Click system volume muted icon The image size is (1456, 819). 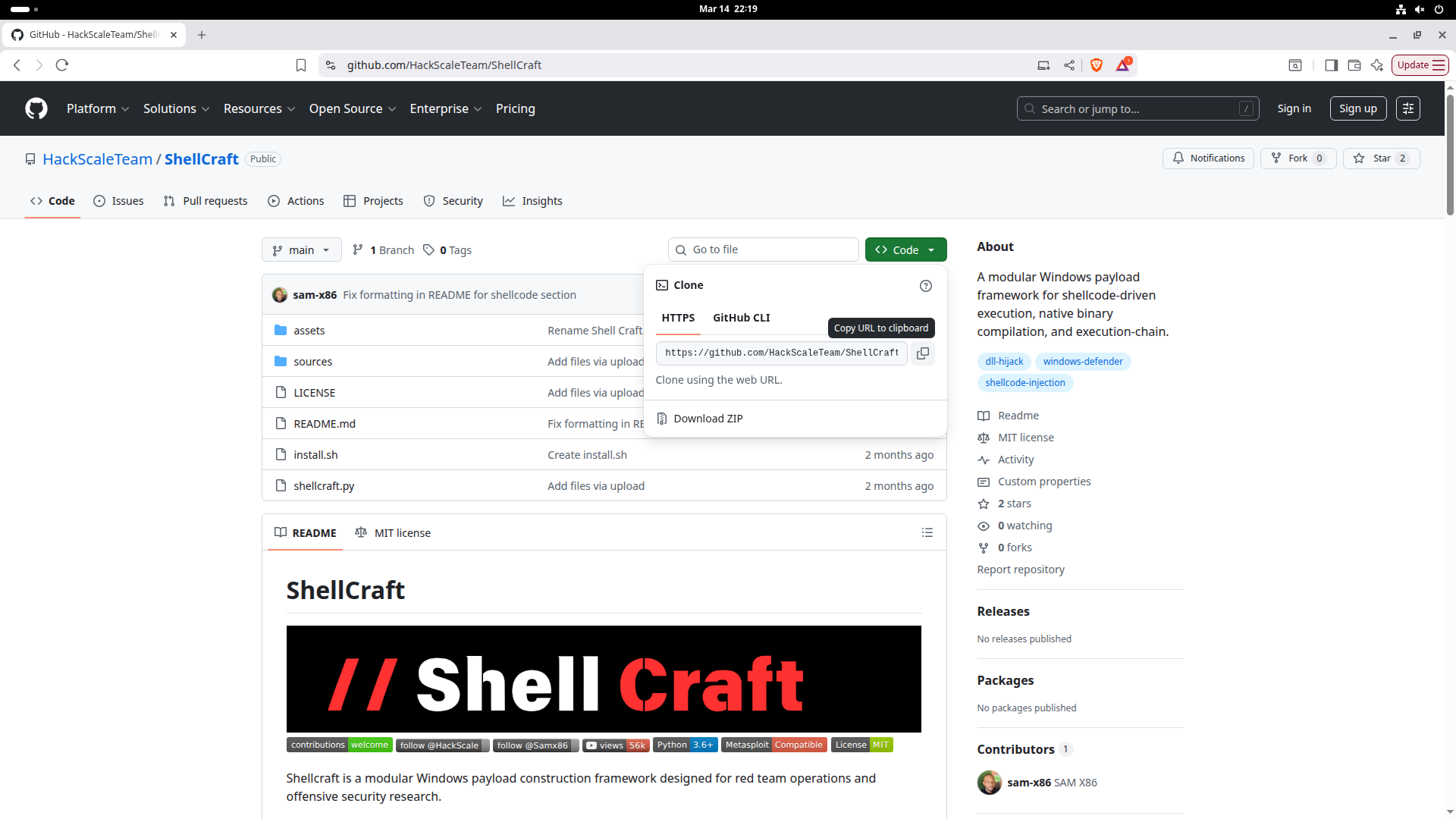1420,9
